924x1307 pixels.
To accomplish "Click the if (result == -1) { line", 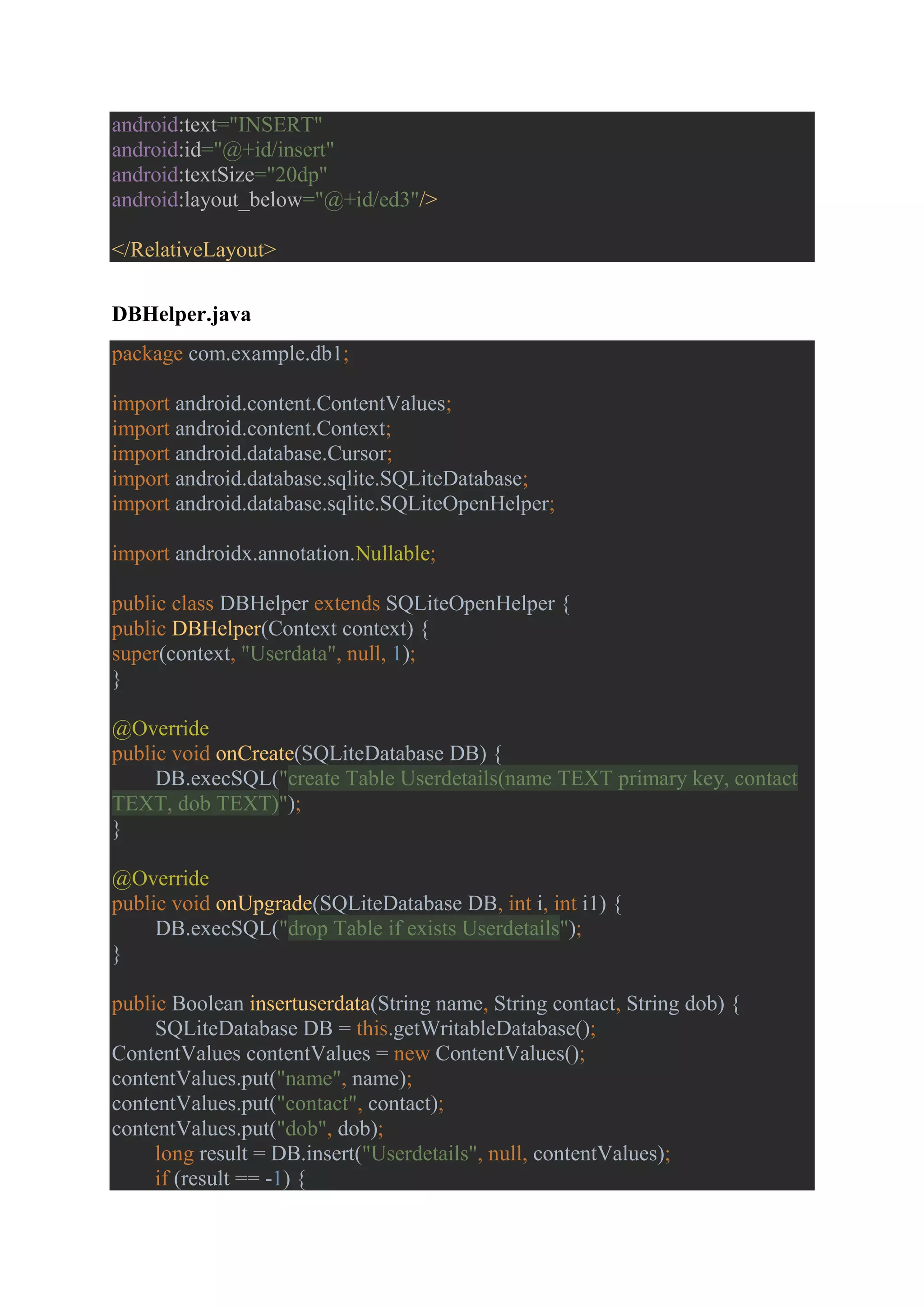I will point(231,1178).
